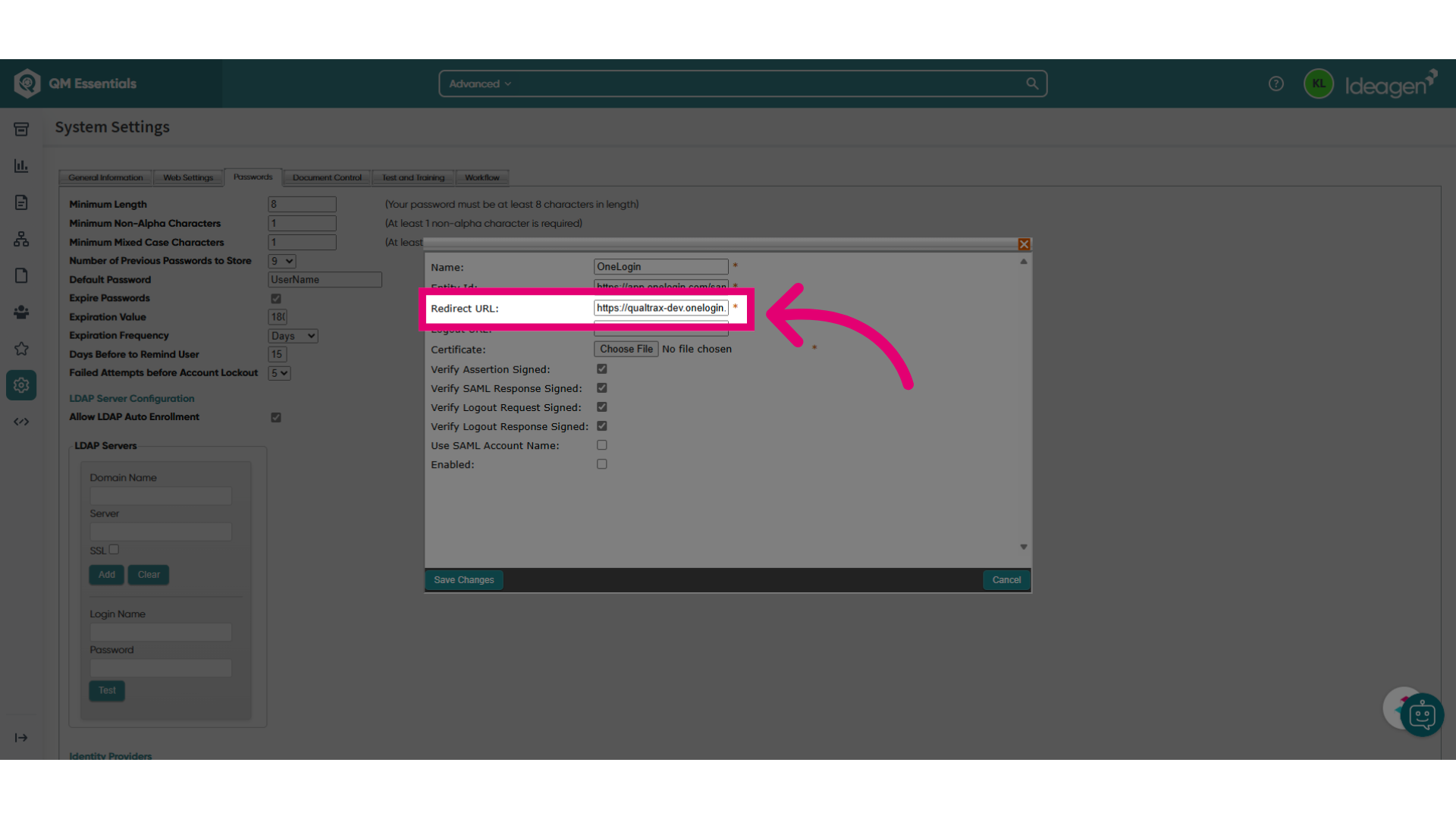
Task: Click the Minimum Length field
Action: pos(302,204)
